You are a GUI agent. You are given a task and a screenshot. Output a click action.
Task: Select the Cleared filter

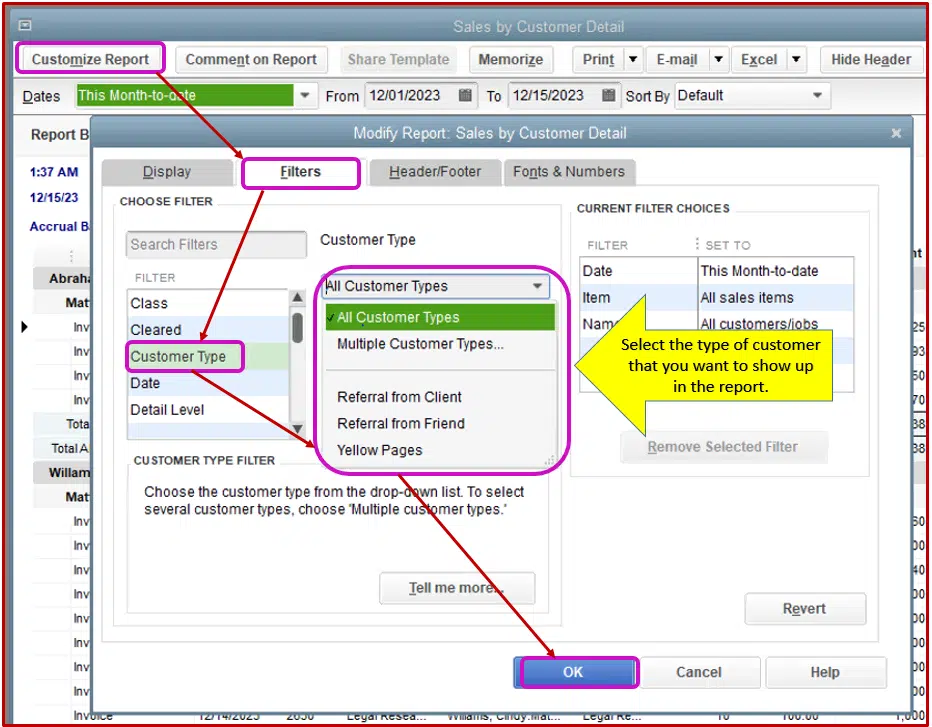pyautogui.click(x=207, y=330)
